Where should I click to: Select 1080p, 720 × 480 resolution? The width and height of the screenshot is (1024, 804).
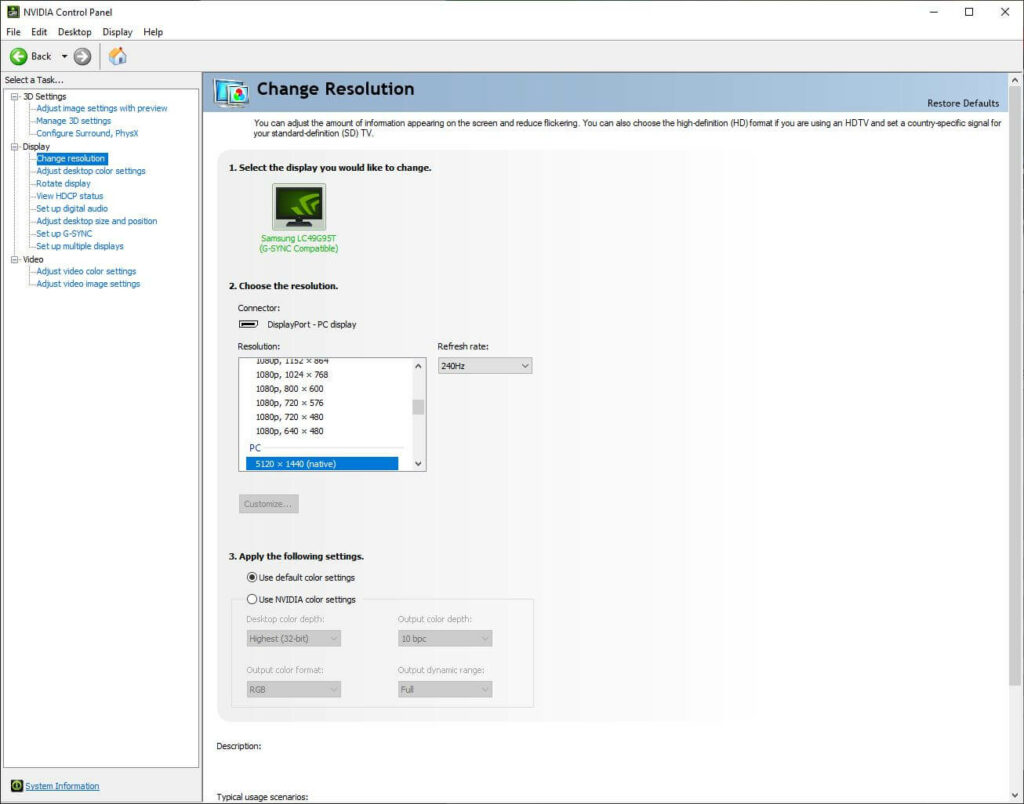(289, 417)
